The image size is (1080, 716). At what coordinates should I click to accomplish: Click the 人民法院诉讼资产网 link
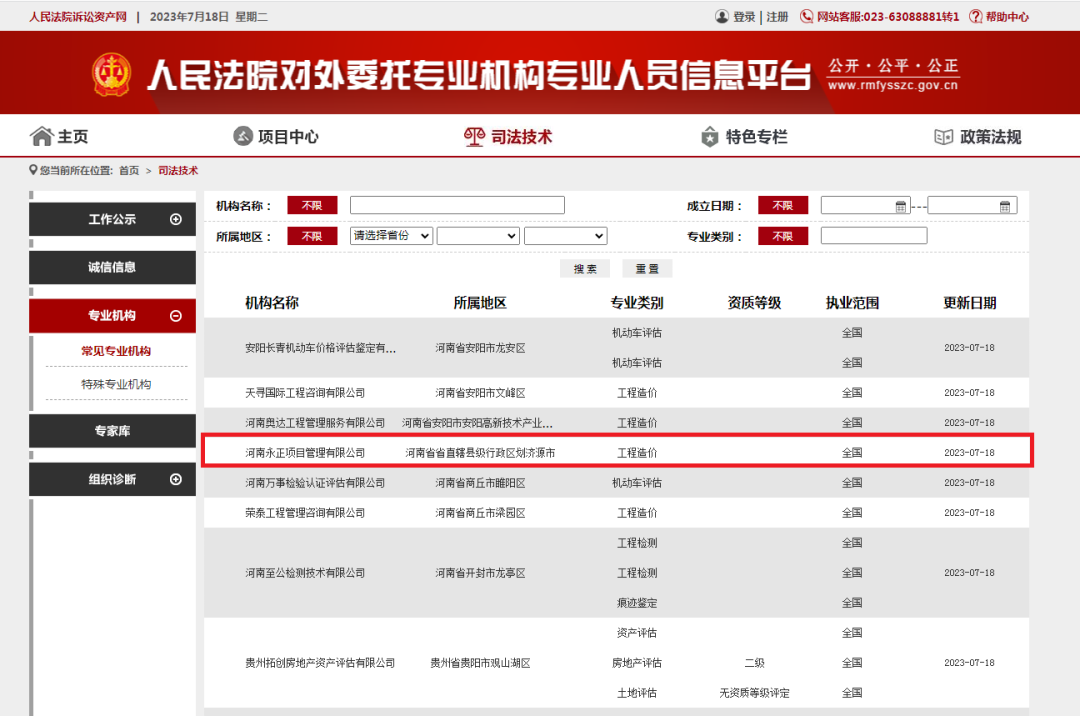point(78,17)
